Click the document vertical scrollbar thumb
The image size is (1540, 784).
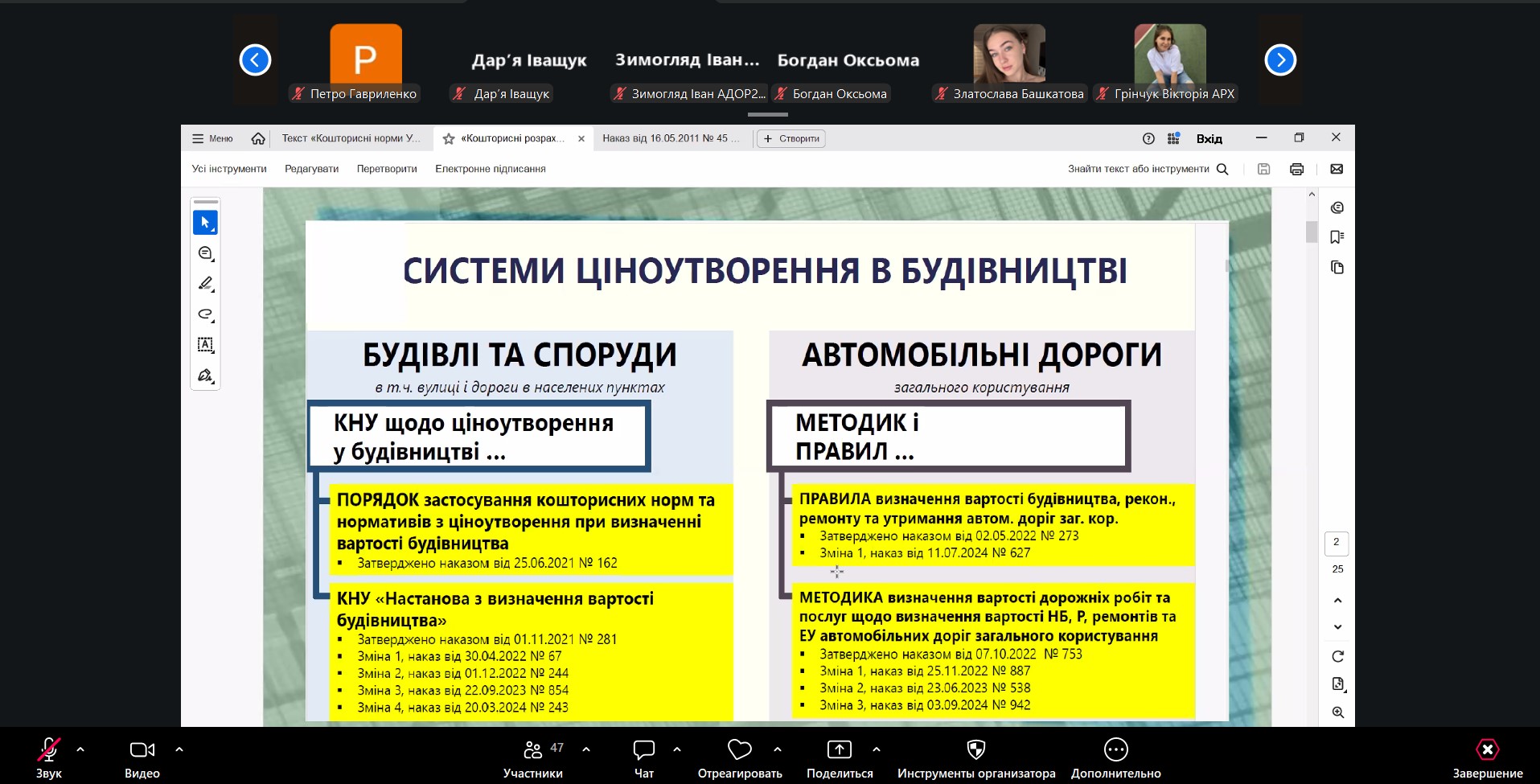pyautogui.click(x=1312, y=232)
